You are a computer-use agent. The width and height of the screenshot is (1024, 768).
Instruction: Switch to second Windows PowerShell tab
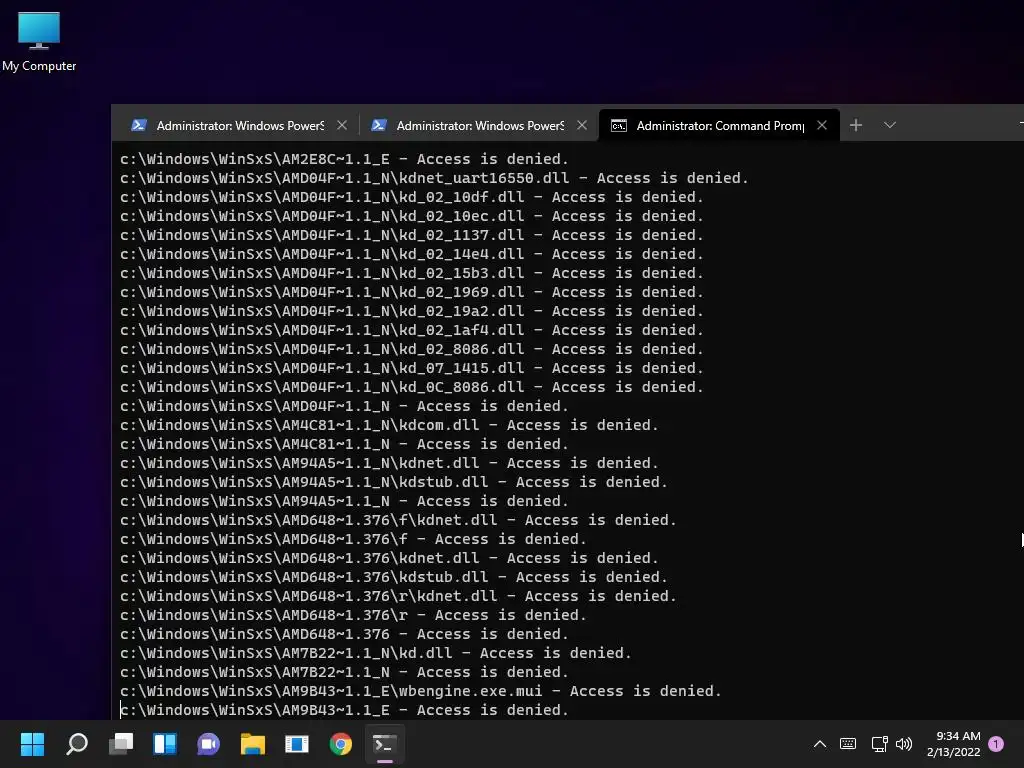point(479,125)
